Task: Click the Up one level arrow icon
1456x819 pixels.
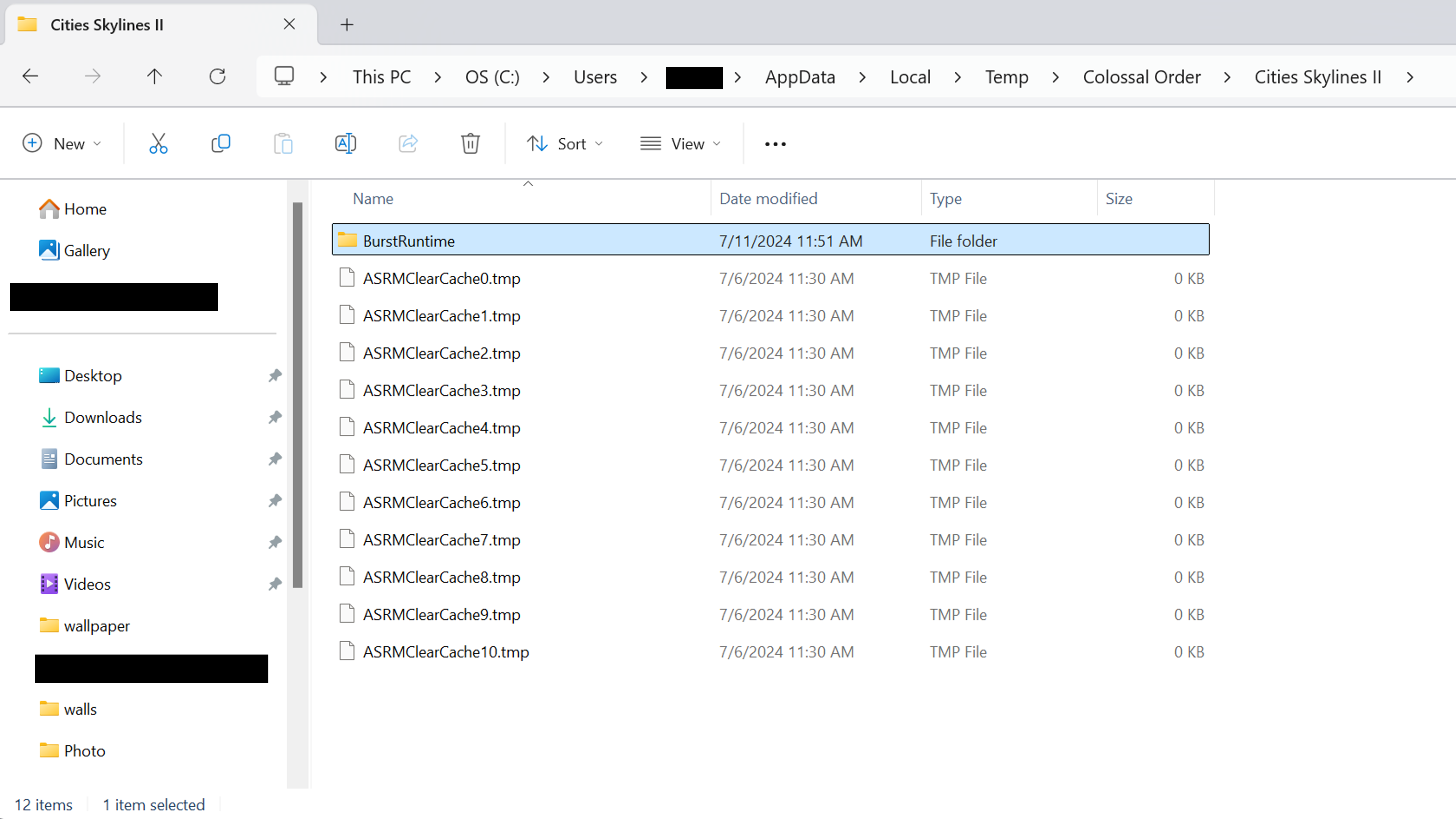Action: click(x=154, y=76)
